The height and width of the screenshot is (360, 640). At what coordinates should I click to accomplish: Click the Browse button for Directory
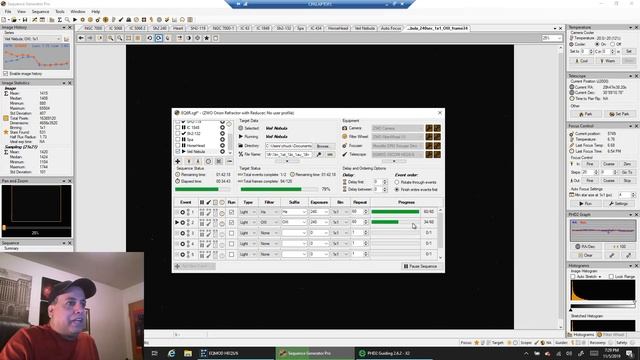[323, 146]
